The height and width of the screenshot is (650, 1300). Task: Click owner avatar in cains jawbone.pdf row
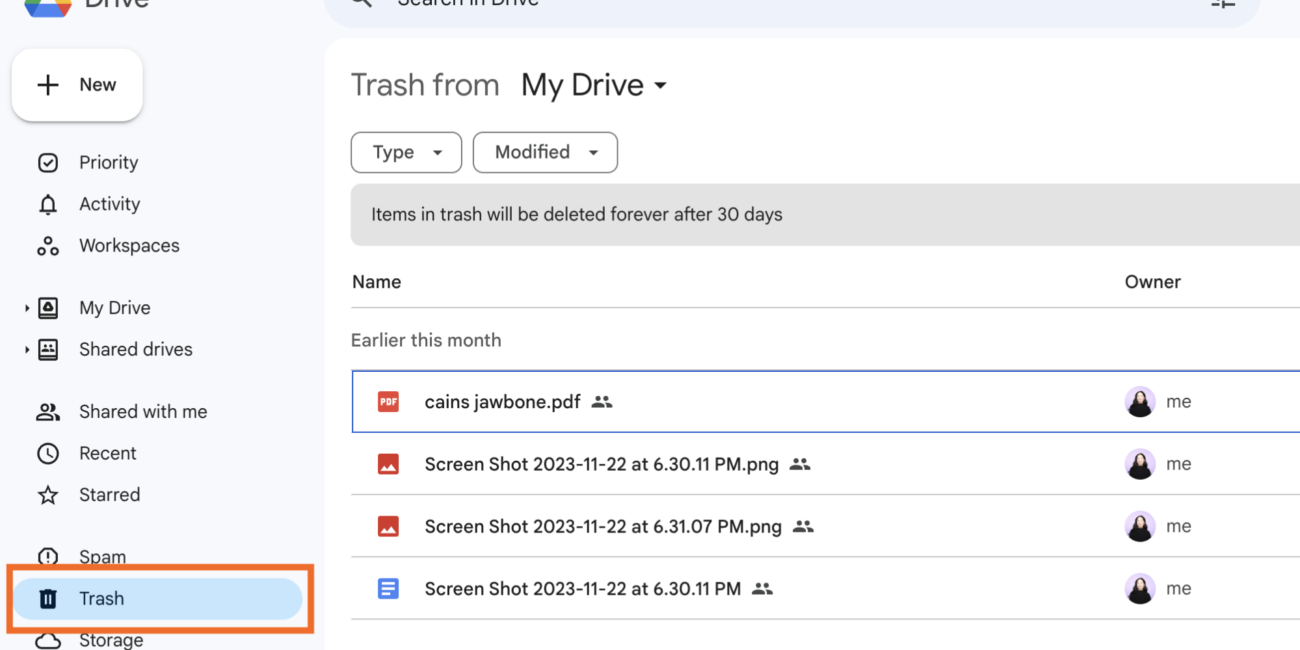click(x=1140, y=402)
